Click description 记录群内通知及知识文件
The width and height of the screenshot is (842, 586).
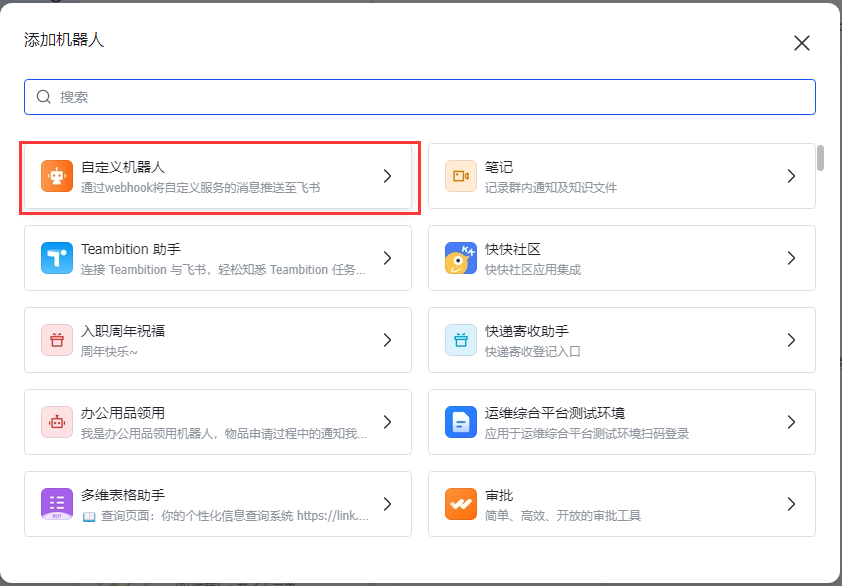pyautogui.click(x=550, y=187)
